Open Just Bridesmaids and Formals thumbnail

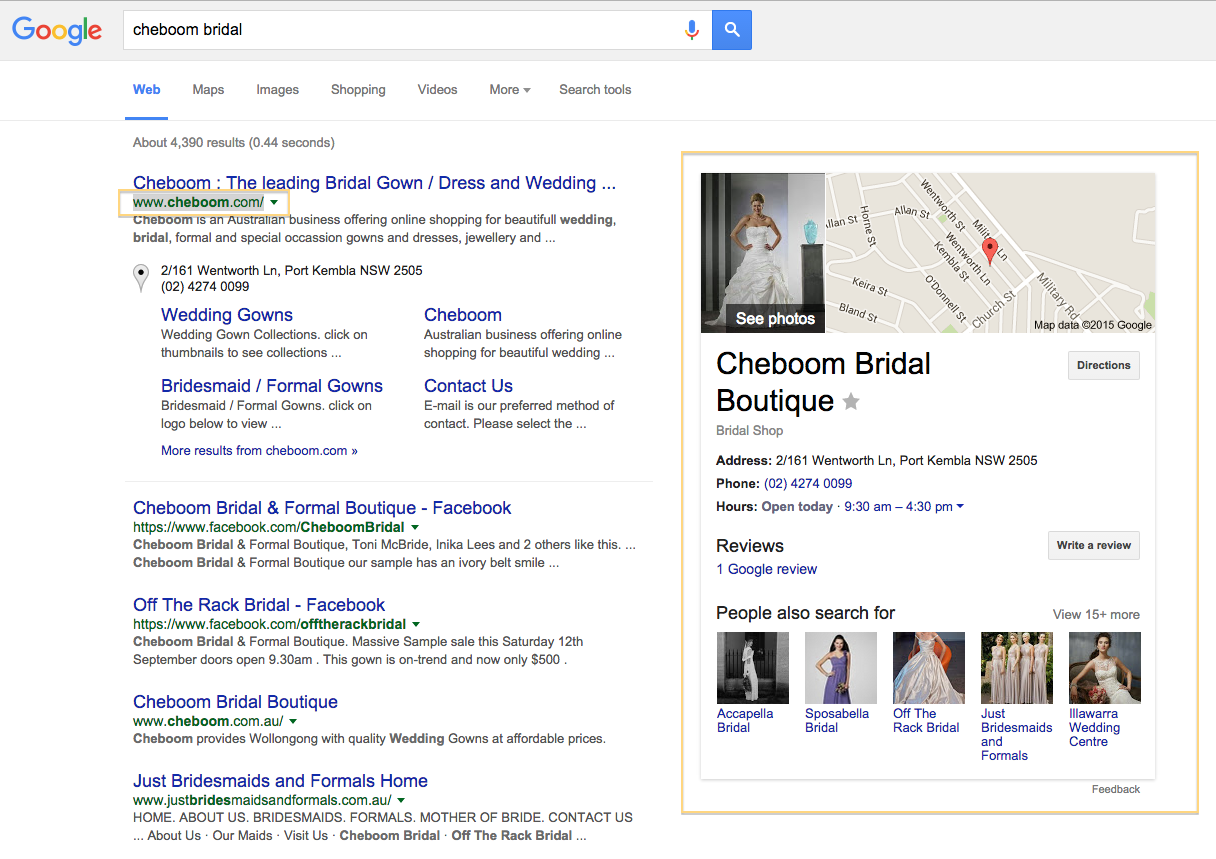coord(1017,668)
